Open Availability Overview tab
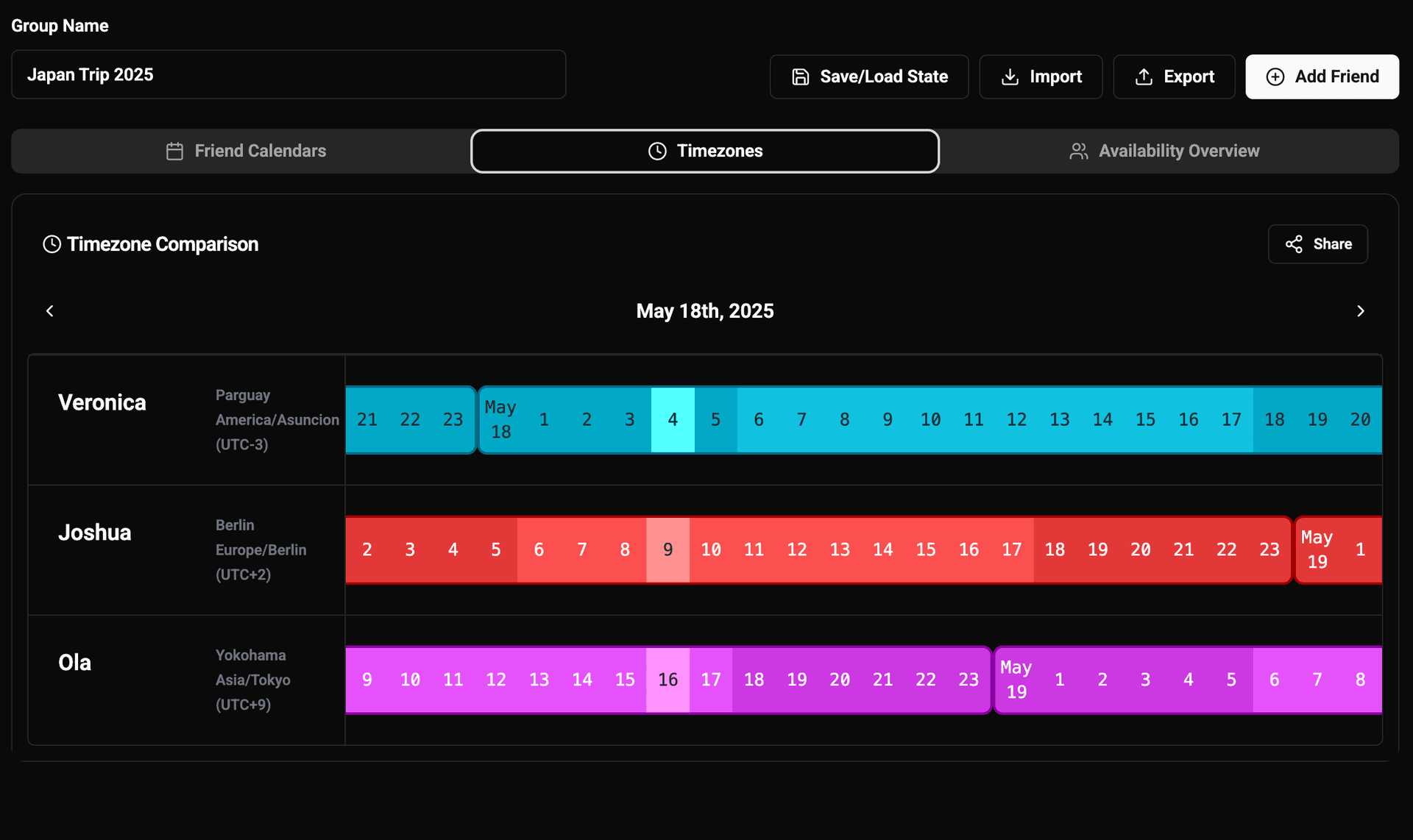This screenshot has height=840, width=1413. point(1164,151)
